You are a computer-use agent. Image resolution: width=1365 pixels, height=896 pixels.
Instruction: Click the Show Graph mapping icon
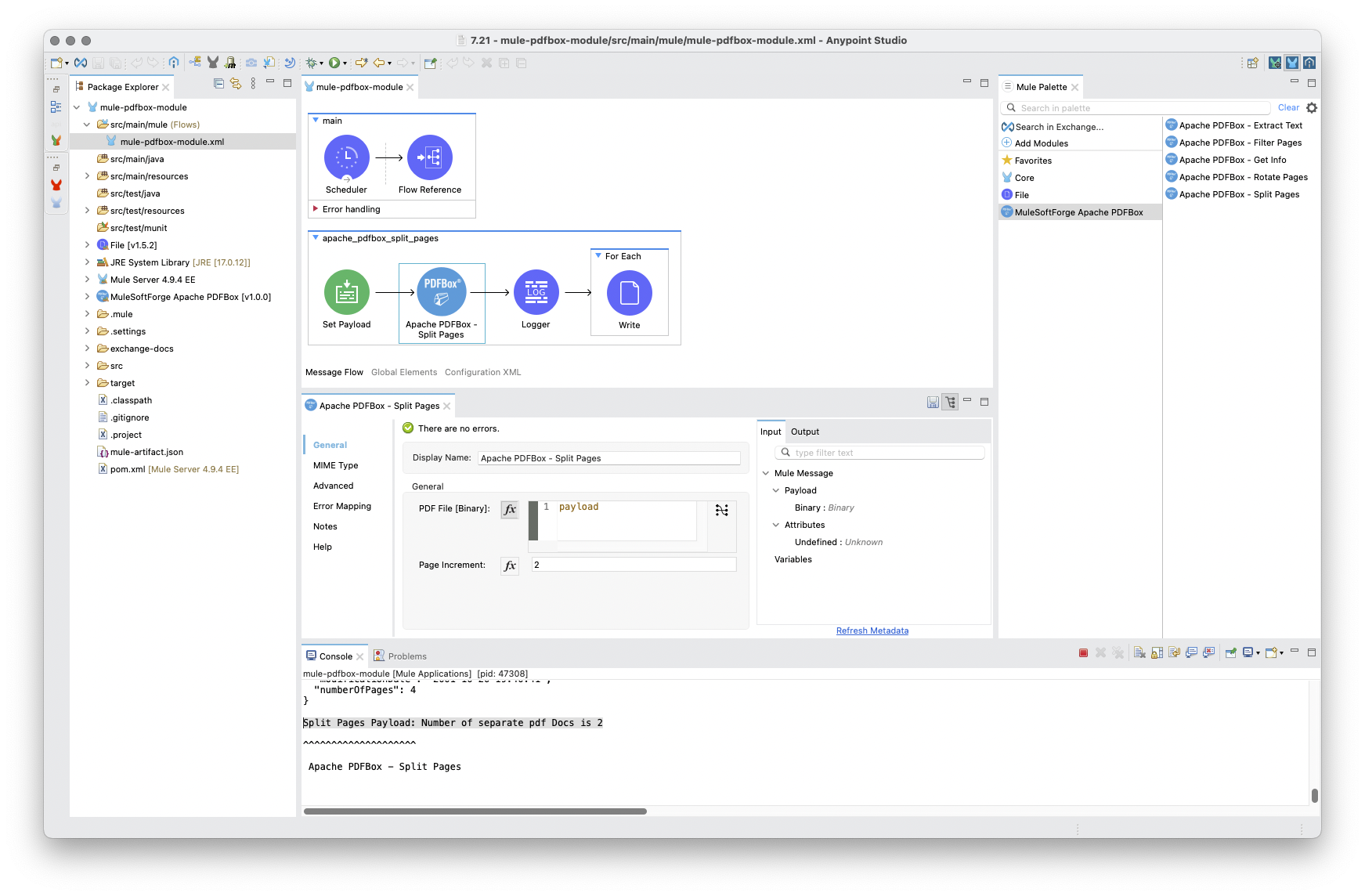(721, 511)
